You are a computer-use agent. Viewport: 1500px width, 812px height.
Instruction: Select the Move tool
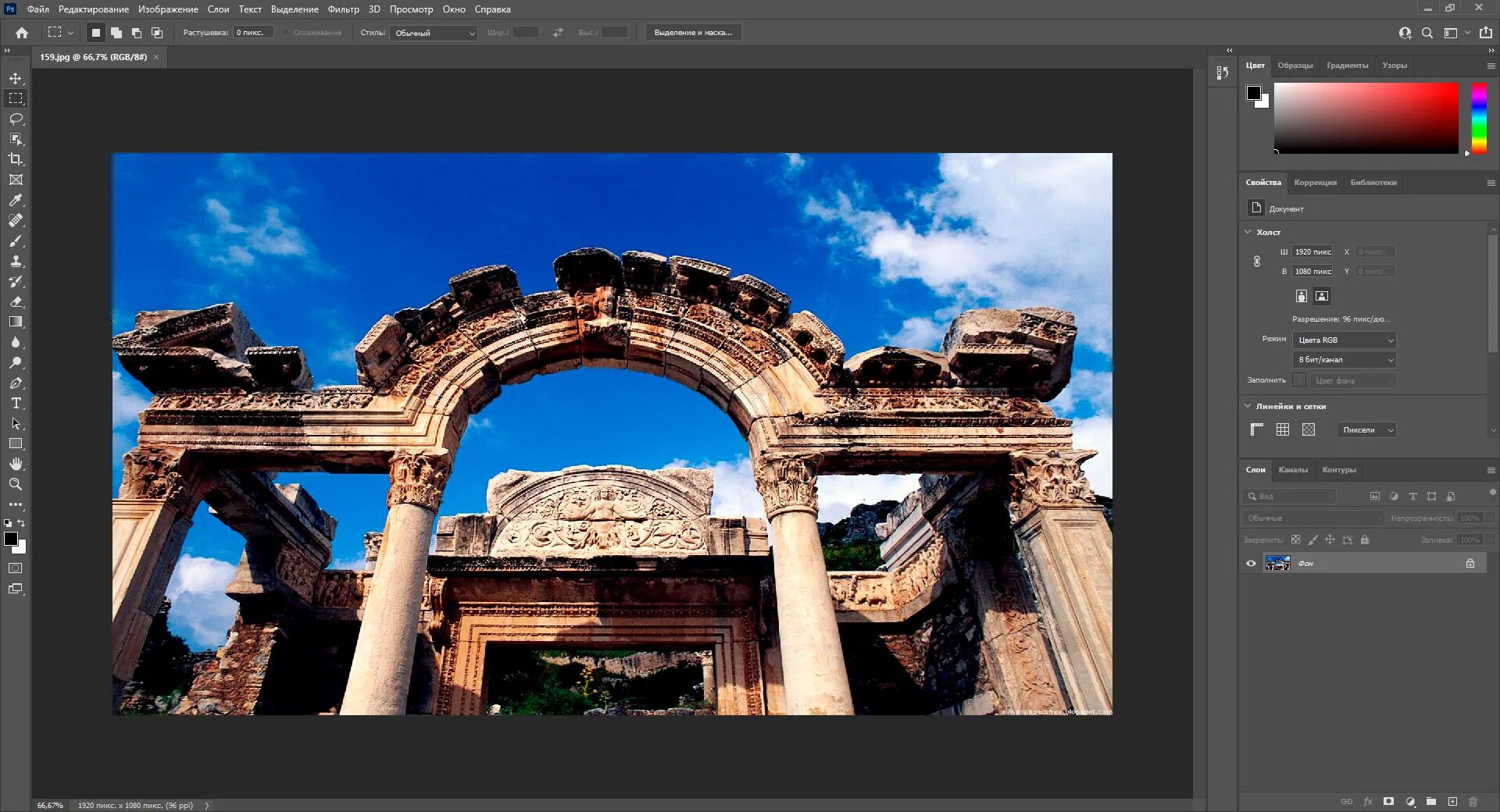click(x=16, y=78)
